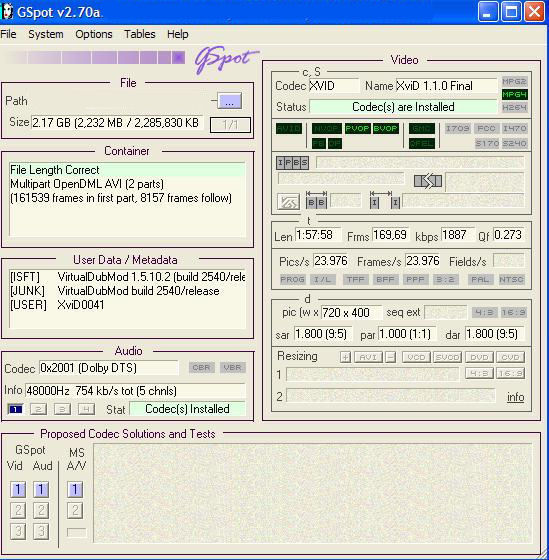
Task: Select audio stream 1 button
Action: 15,409
